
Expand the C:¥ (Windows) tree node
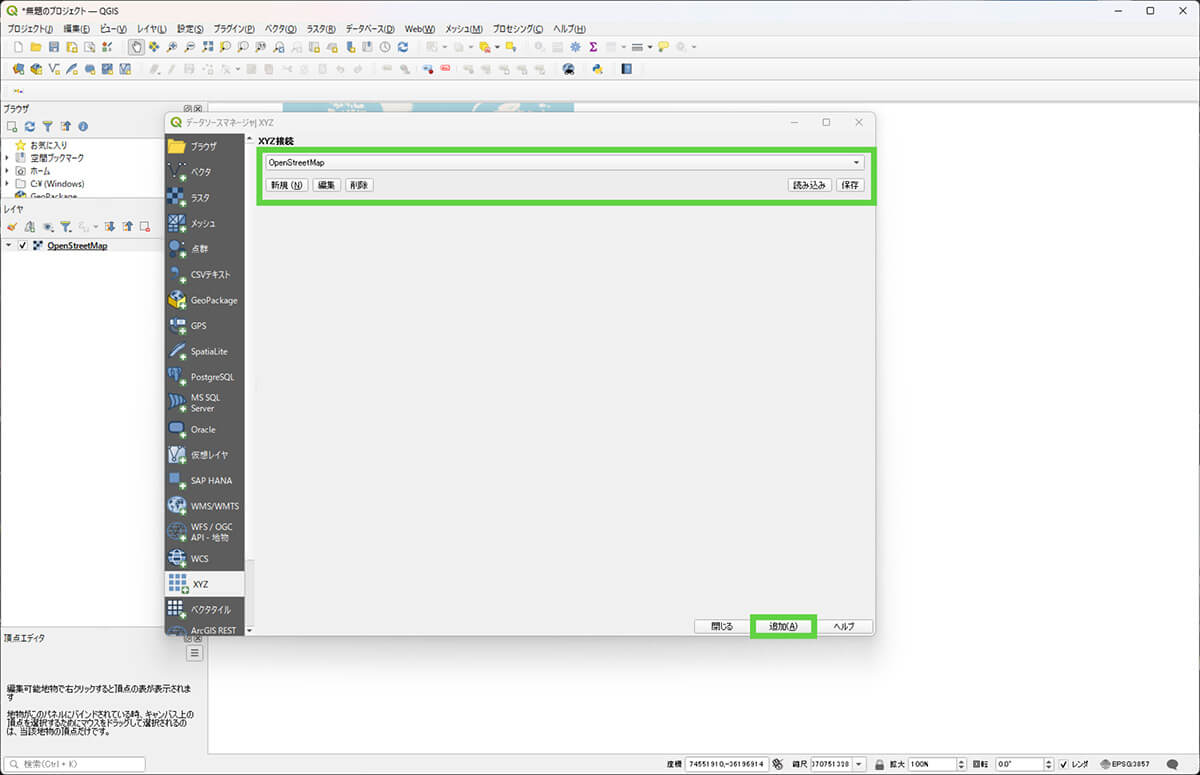[7, 184]
